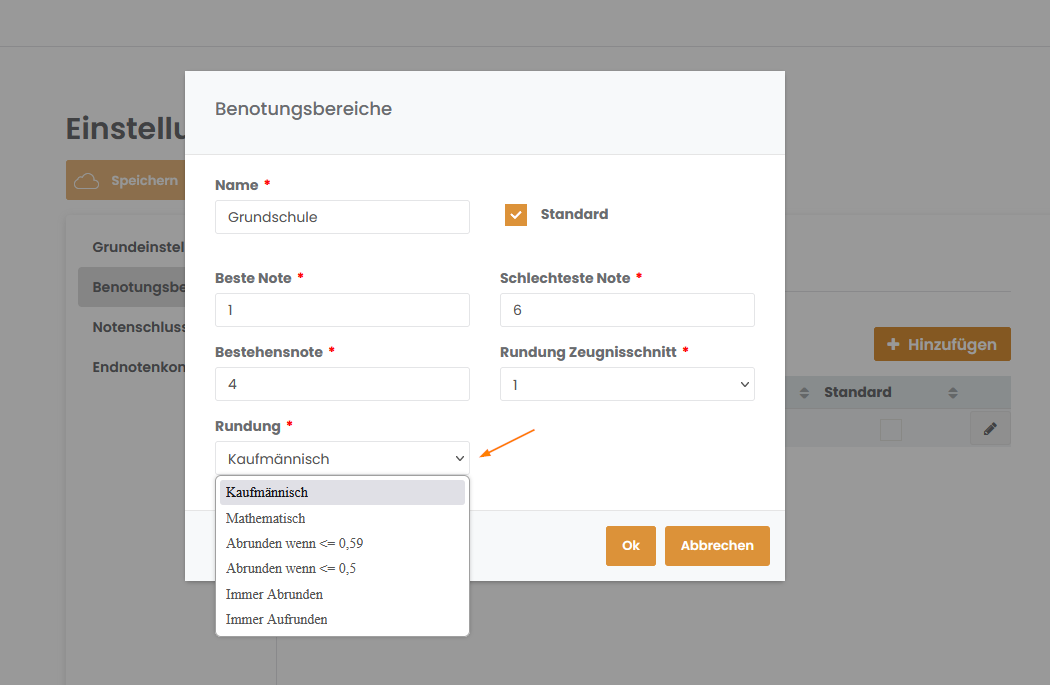
Task: Select Benotungsbereiche sidebar item
Action: point(132,287)
